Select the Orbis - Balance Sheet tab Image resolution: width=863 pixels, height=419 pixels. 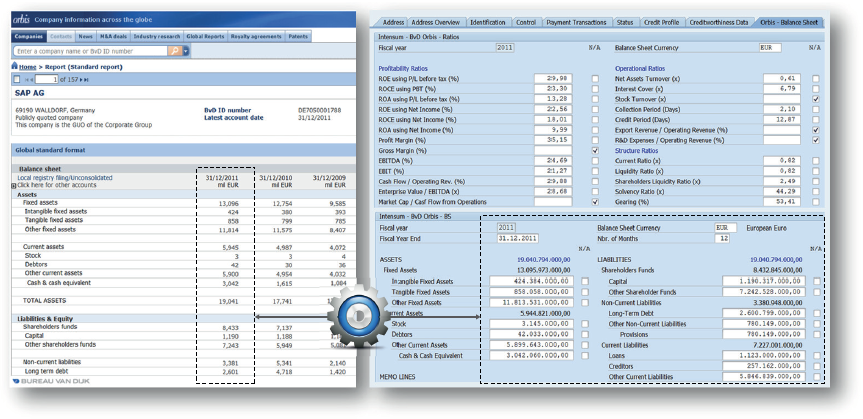tap(789, 23)
